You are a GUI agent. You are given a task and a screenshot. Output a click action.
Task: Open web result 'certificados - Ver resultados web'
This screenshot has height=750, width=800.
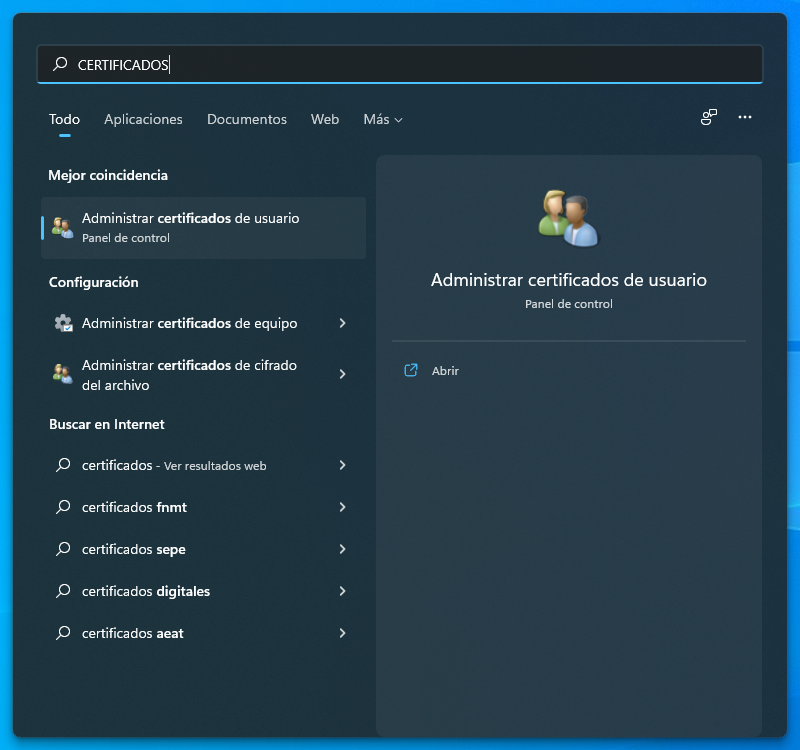point(204,465)
